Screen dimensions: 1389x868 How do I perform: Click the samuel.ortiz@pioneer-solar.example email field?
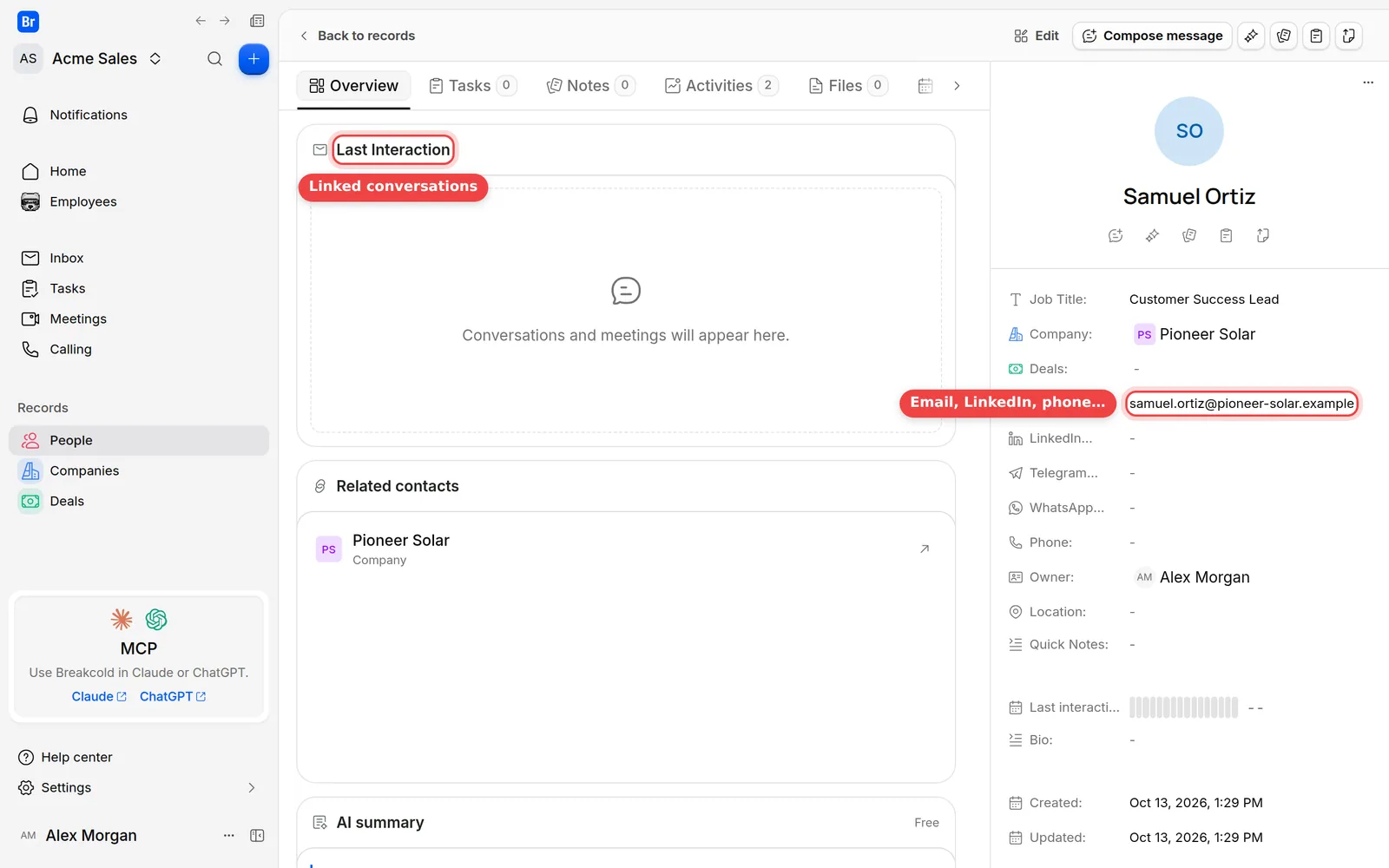pyautogui.click(x=1241, y=404)
